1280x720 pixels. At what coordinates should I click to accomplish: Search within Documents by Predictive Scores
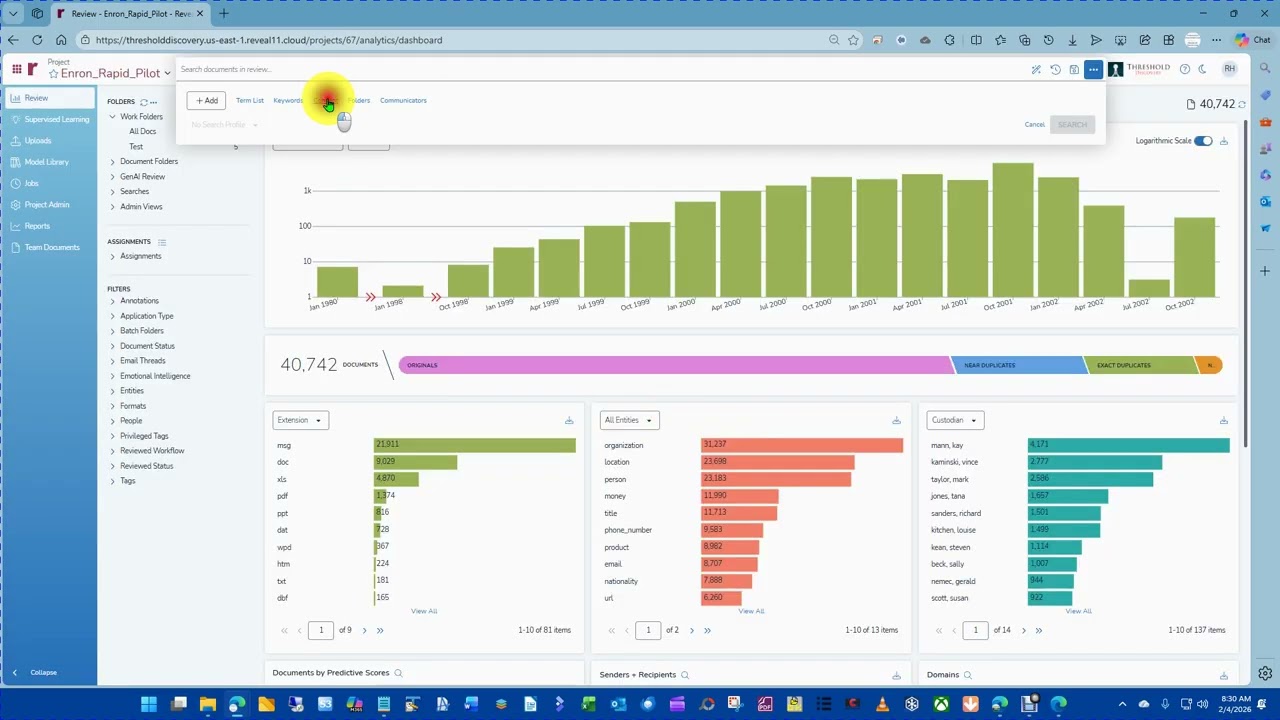pyautogui.click(x=398, y=673)
